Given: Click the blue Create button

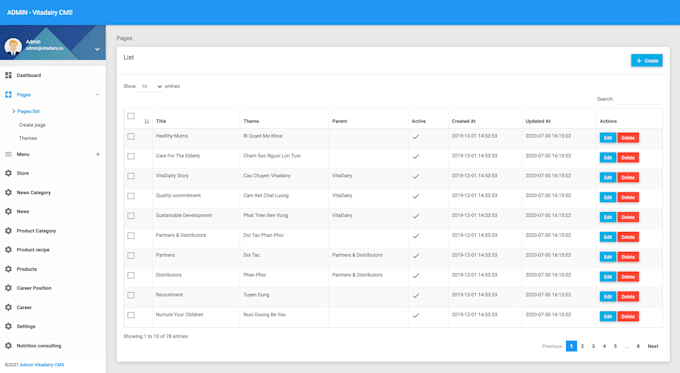Looking at the screenshot, I should (x=647, y=61).
